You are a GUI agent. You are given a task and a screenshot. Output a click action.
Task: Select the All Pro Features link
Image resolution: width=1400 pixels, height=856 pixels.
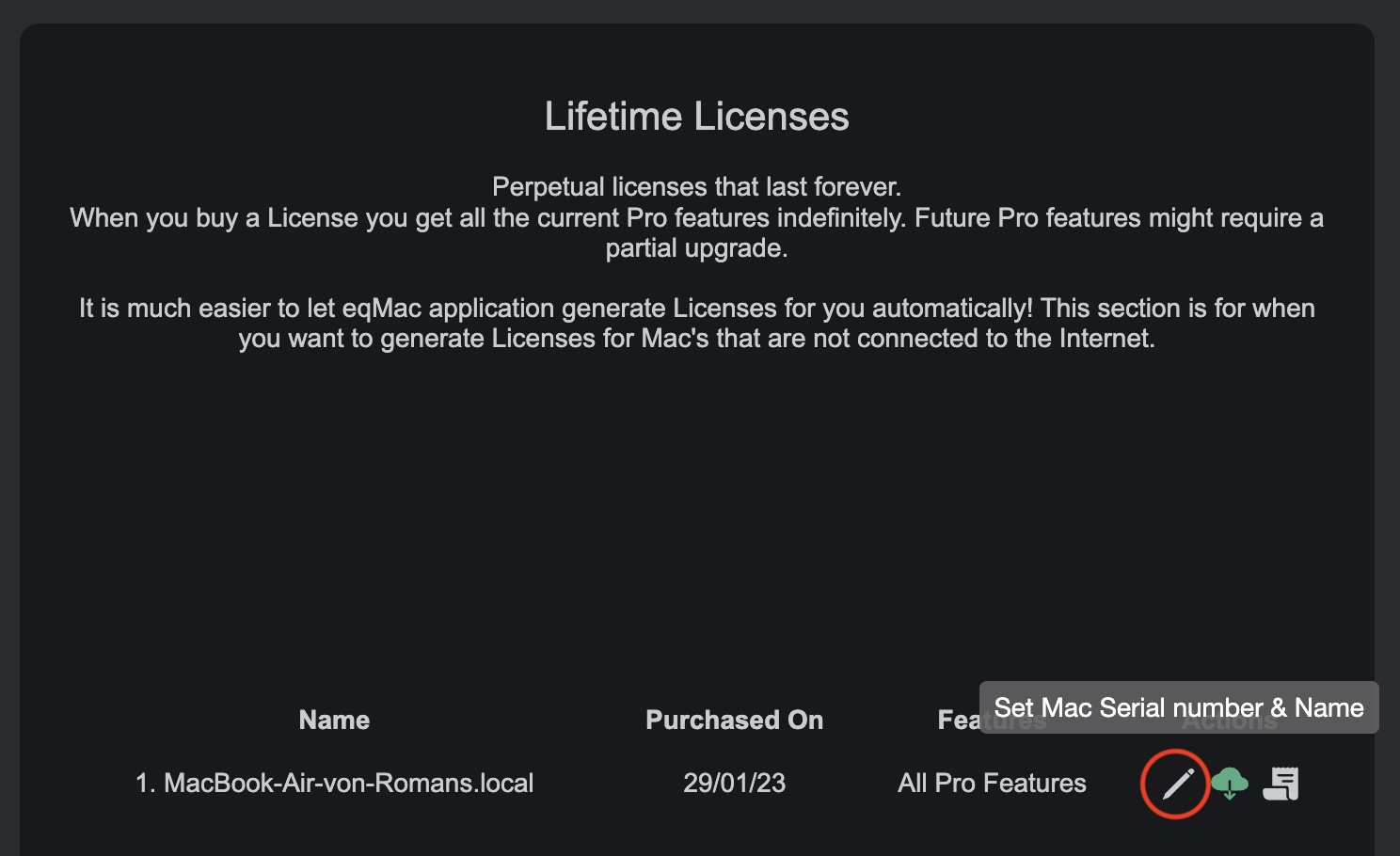(991, 783)
